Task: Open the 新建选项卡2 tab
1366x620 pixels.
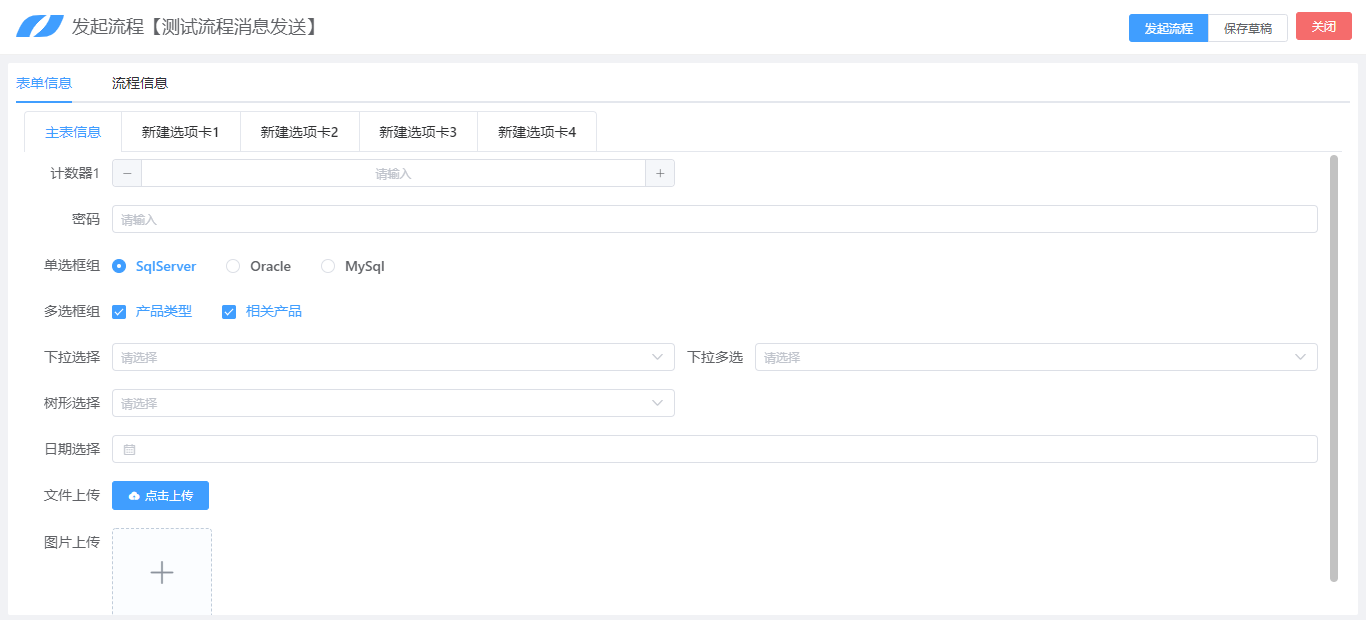Action: 300,132
